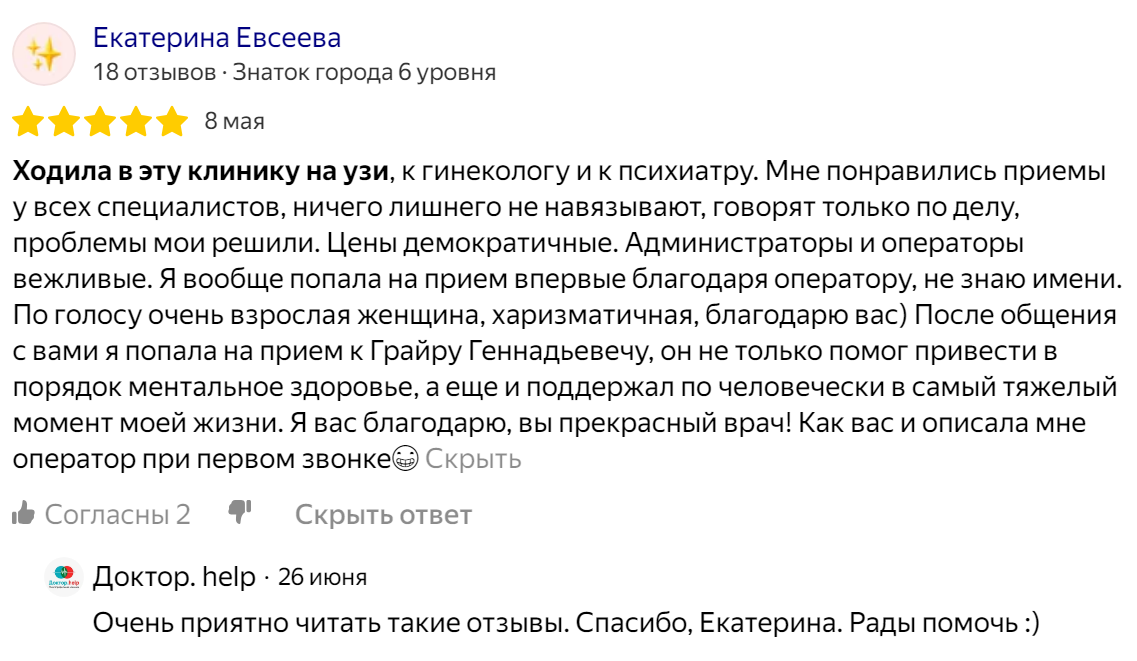This screenshot has height=661, width=1137.
Task: Click the second rating star
Action: (64, 122)
